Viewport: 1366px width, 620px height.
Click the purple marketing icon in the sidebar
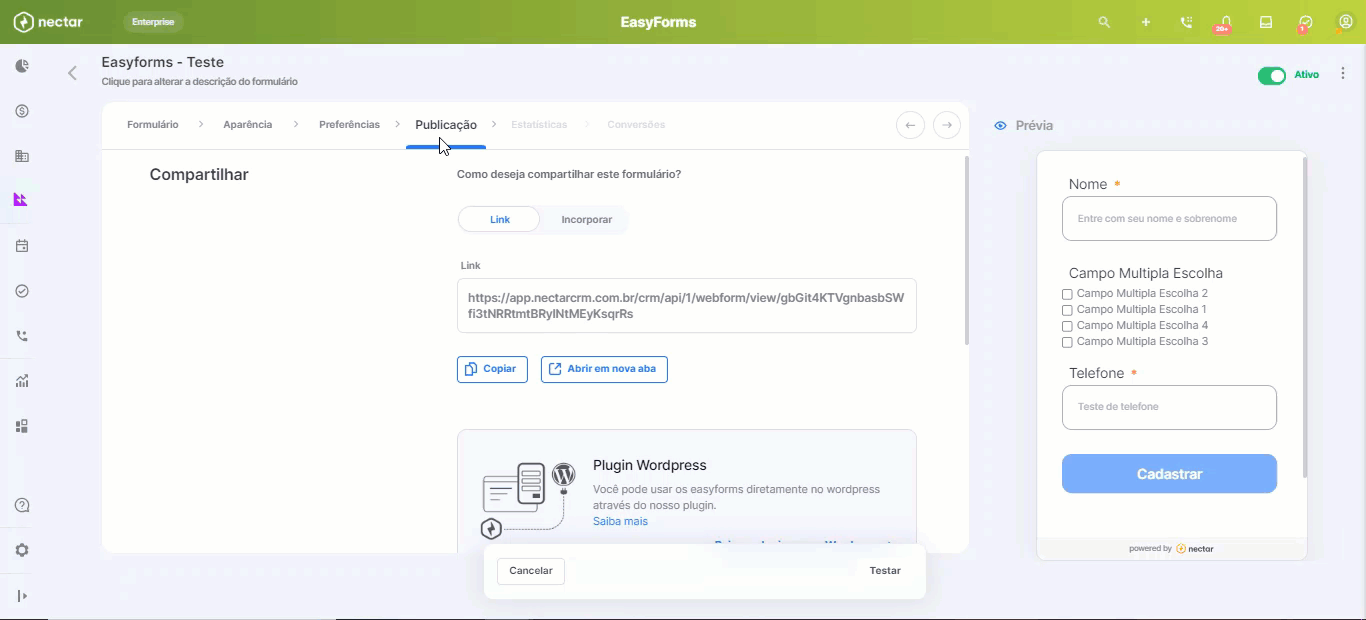tap(21, 200)
